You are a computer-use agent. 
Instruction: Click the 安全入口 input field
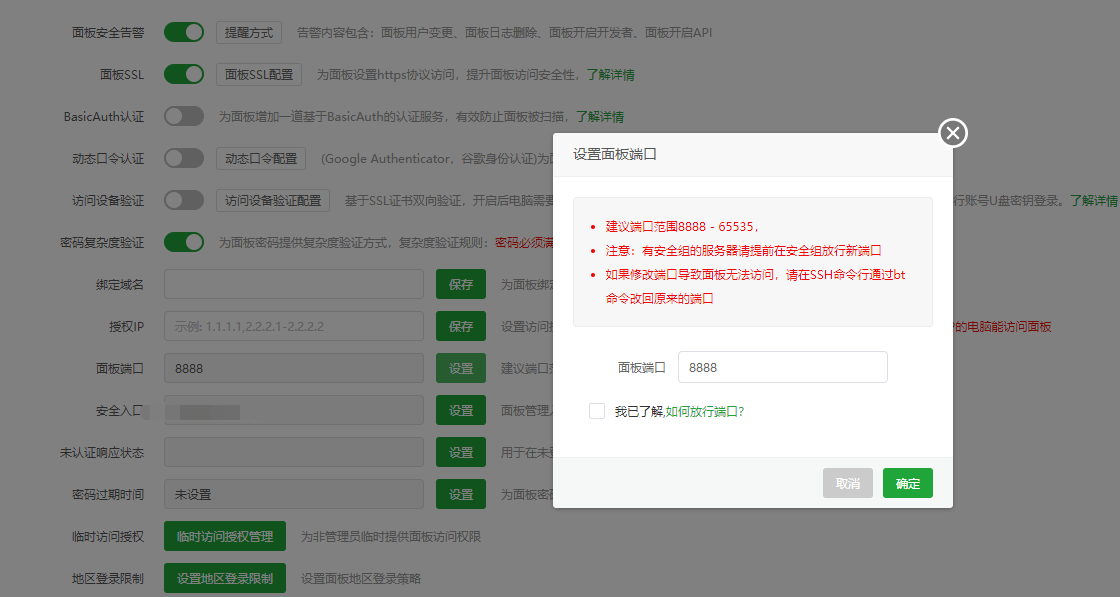(294, 411)
